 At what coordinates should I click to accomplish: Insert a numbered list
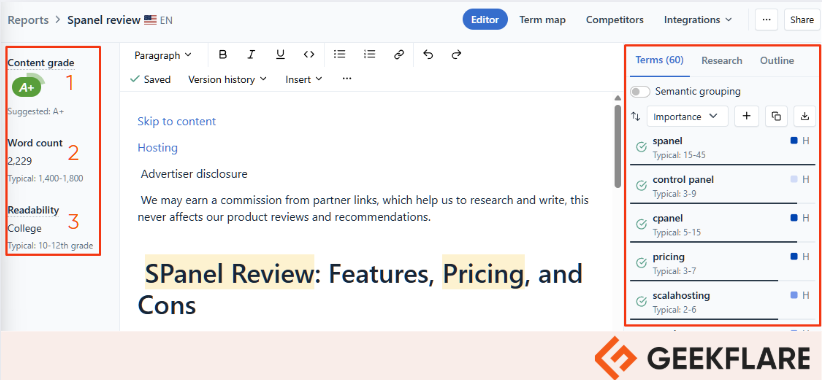pyautogui.click(x=370, y=55)
